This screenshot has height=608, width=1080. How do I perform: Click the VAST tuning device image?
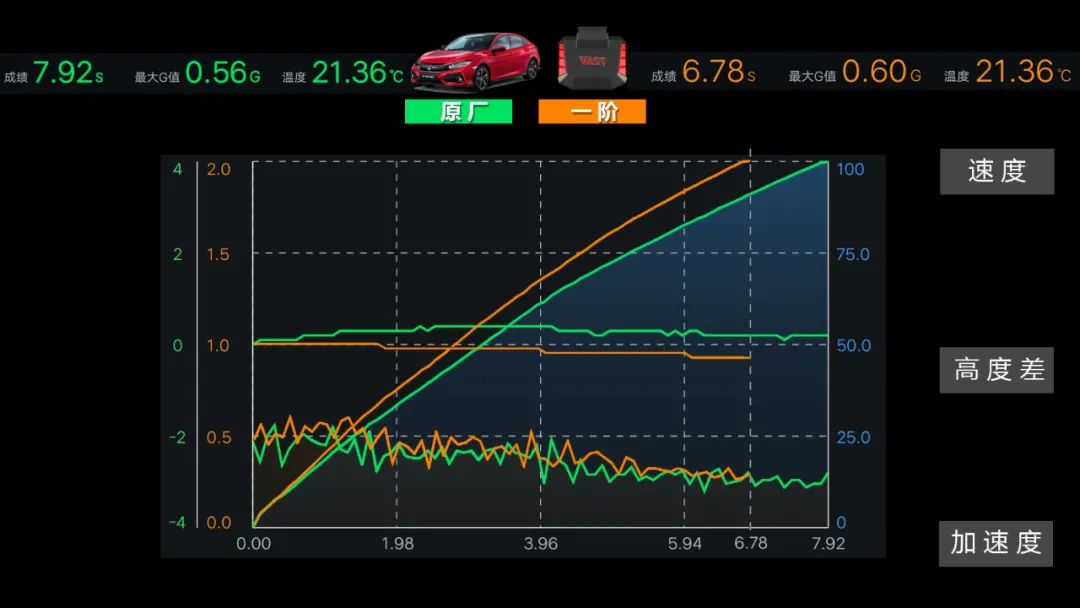[592, 60]
